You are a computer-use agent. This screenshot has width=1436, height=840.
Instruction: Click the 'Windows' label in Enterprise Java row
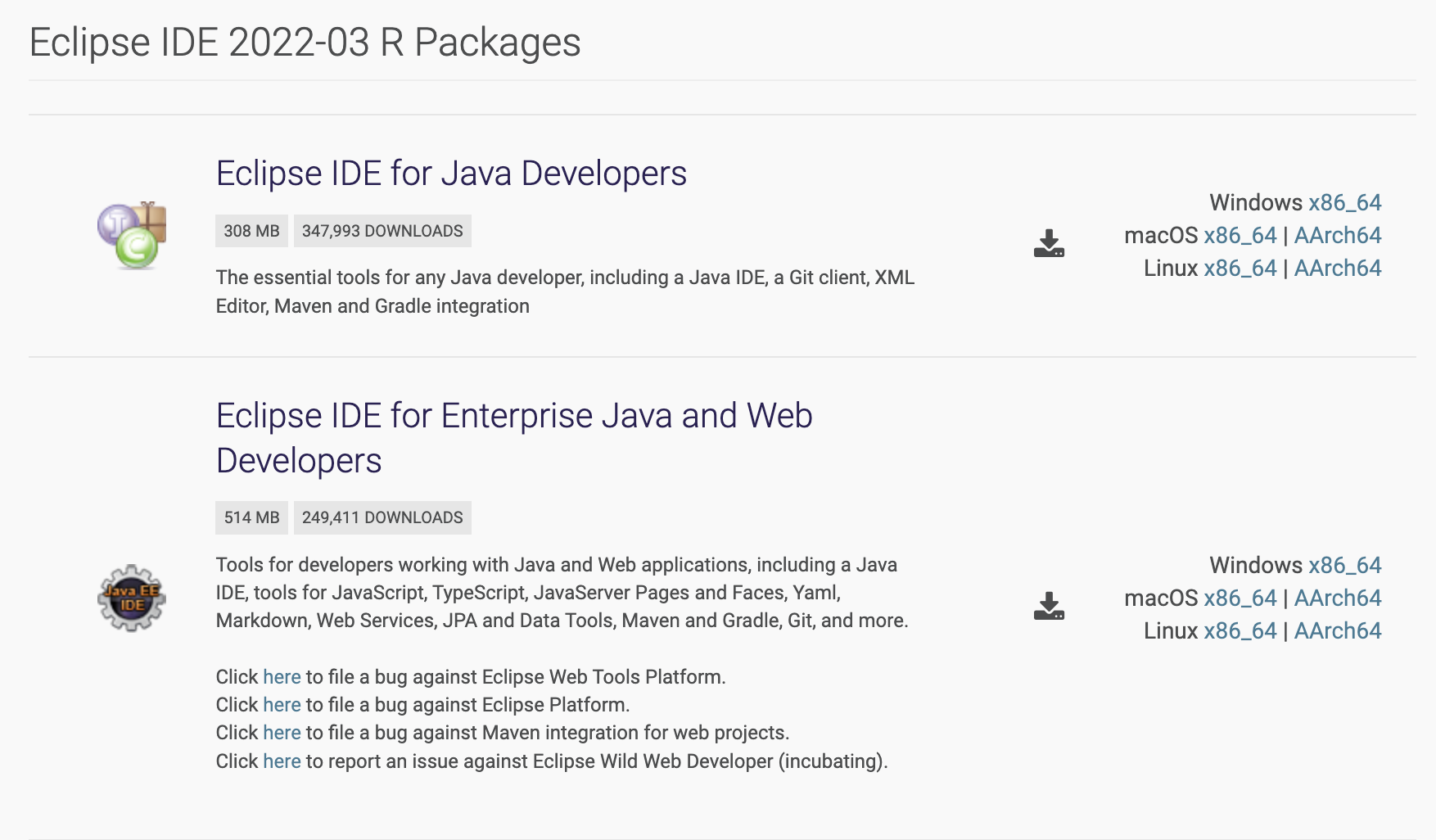[x=1256, y=565]
